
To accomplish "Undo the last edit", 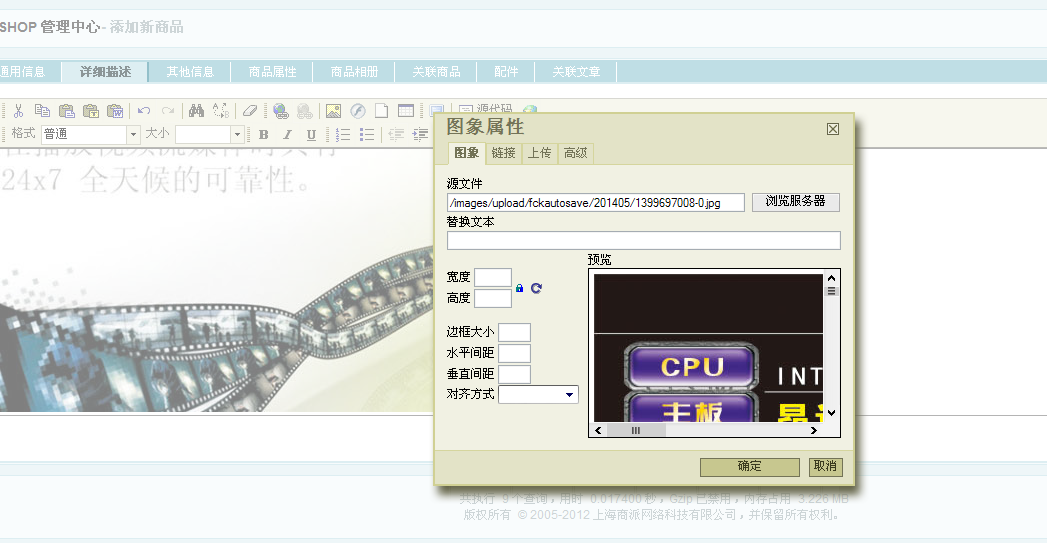I will coord(144,111).
